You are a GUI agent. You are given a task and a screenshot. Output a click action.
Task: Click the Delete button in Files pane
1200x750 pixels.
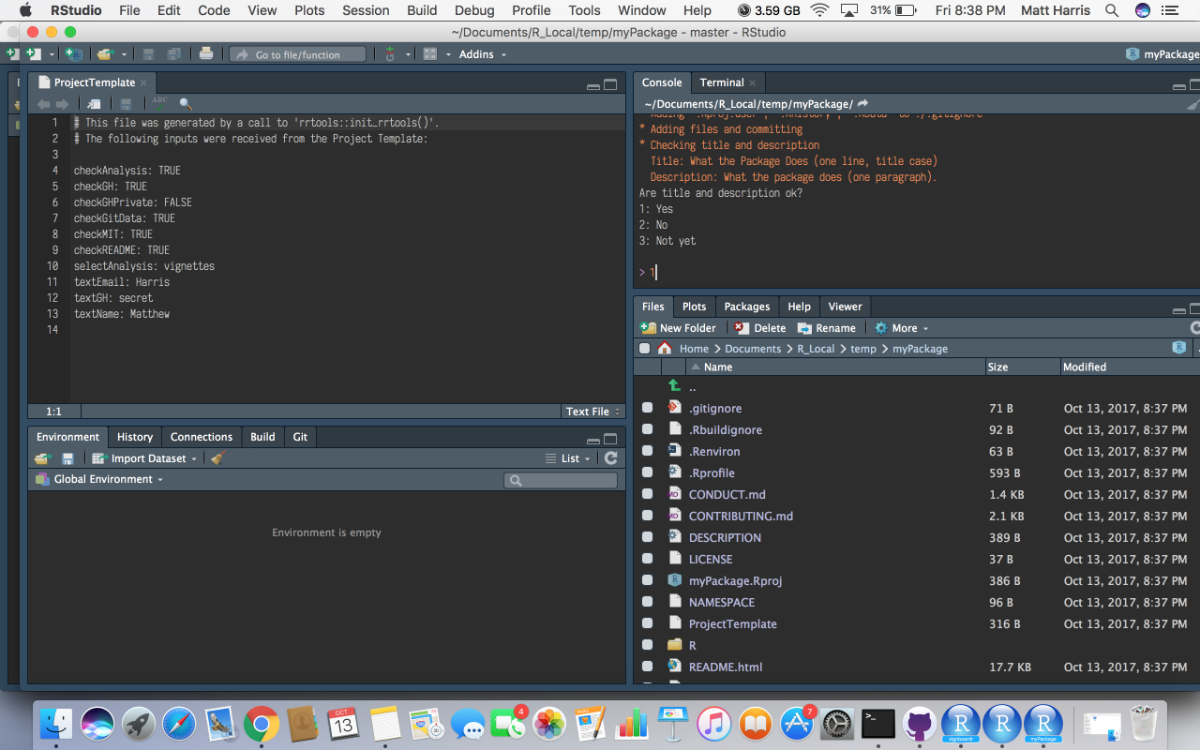(x=760, y=328)
